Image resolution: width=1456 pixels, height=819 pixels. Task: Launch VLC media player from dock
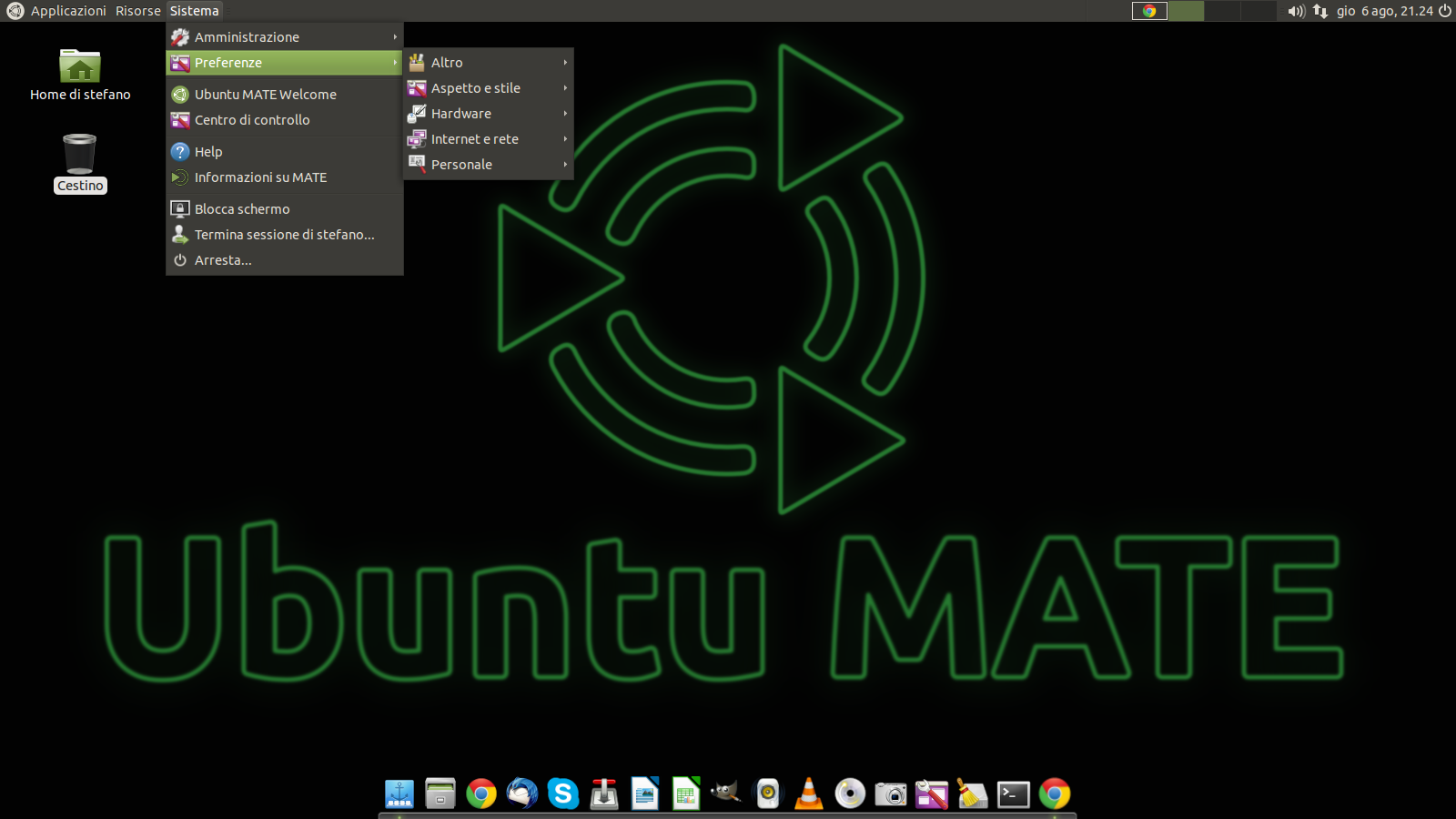point(809,794)
